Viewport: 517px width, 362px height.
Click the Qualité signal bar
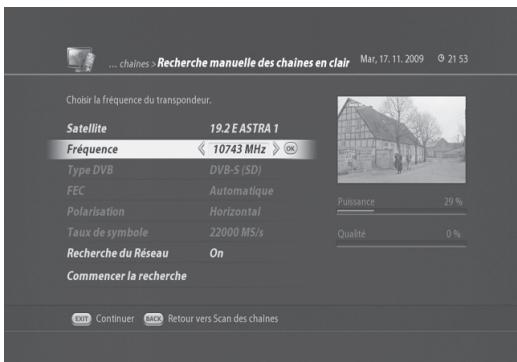(401, 246)
